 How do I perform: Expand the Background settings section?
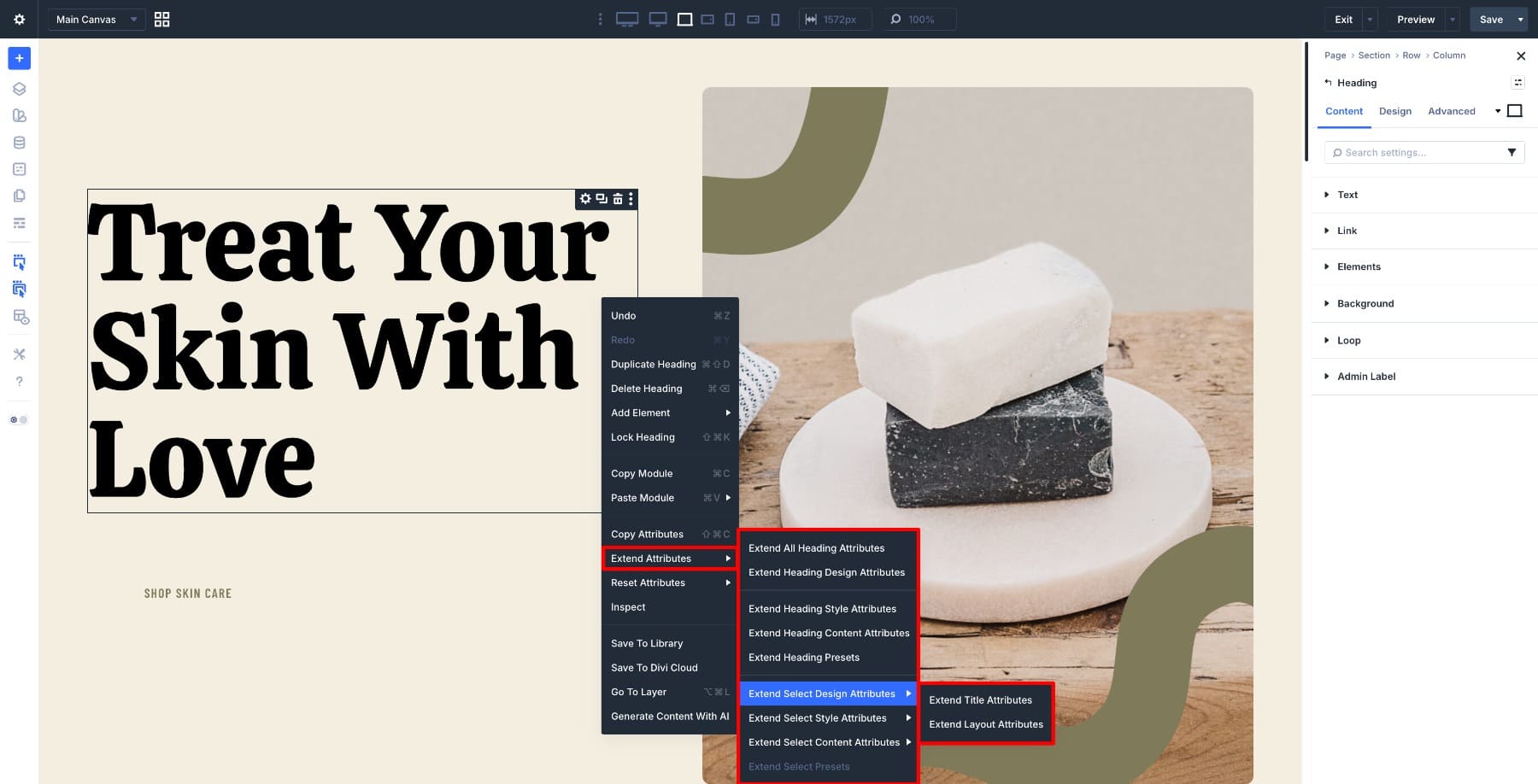click(x=1365, y=303)
